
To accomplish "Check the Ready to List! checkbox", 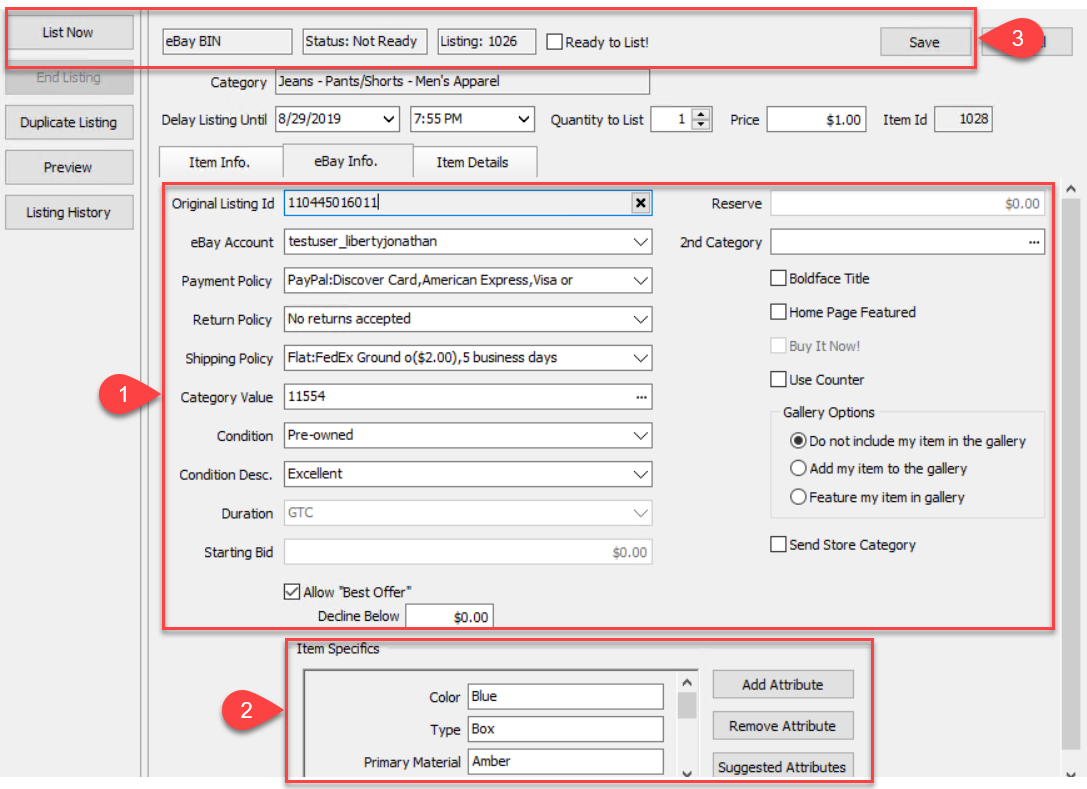I will click(x=555, y=42).
